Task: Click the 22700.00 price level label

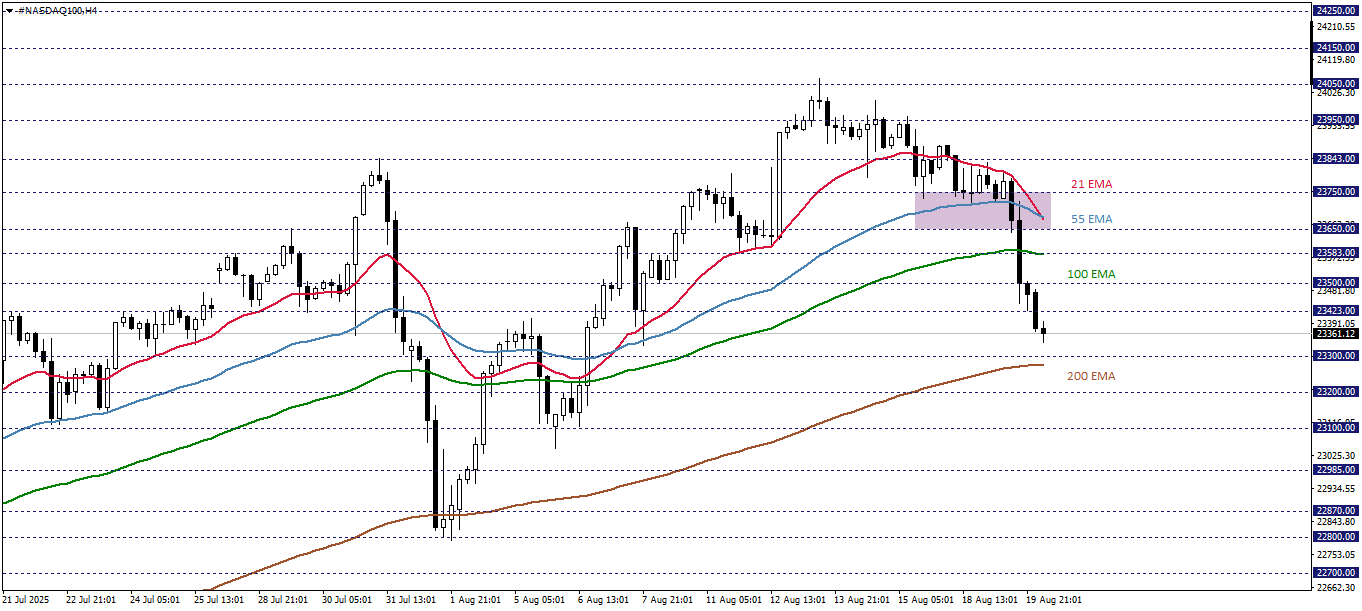Action: (1336, 573)
